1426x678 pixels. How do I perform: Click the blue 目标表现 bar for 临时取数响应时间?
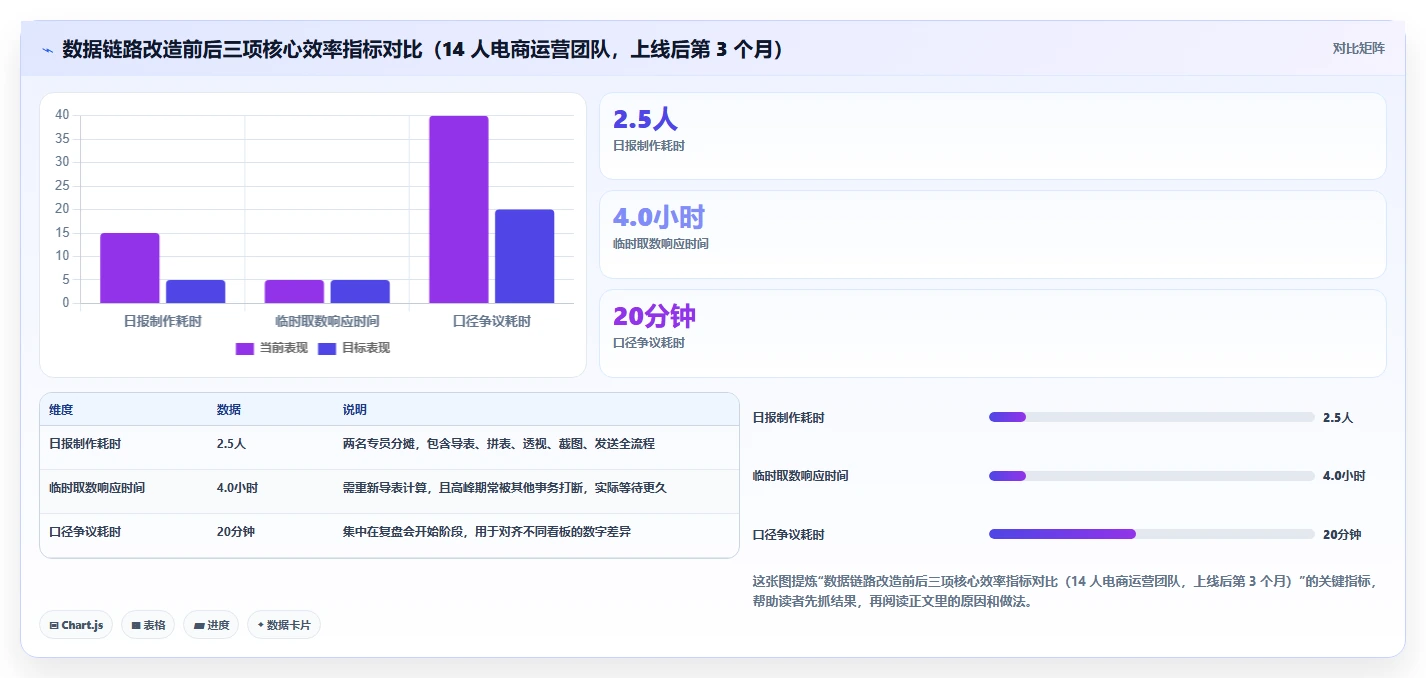click(360, 291)
